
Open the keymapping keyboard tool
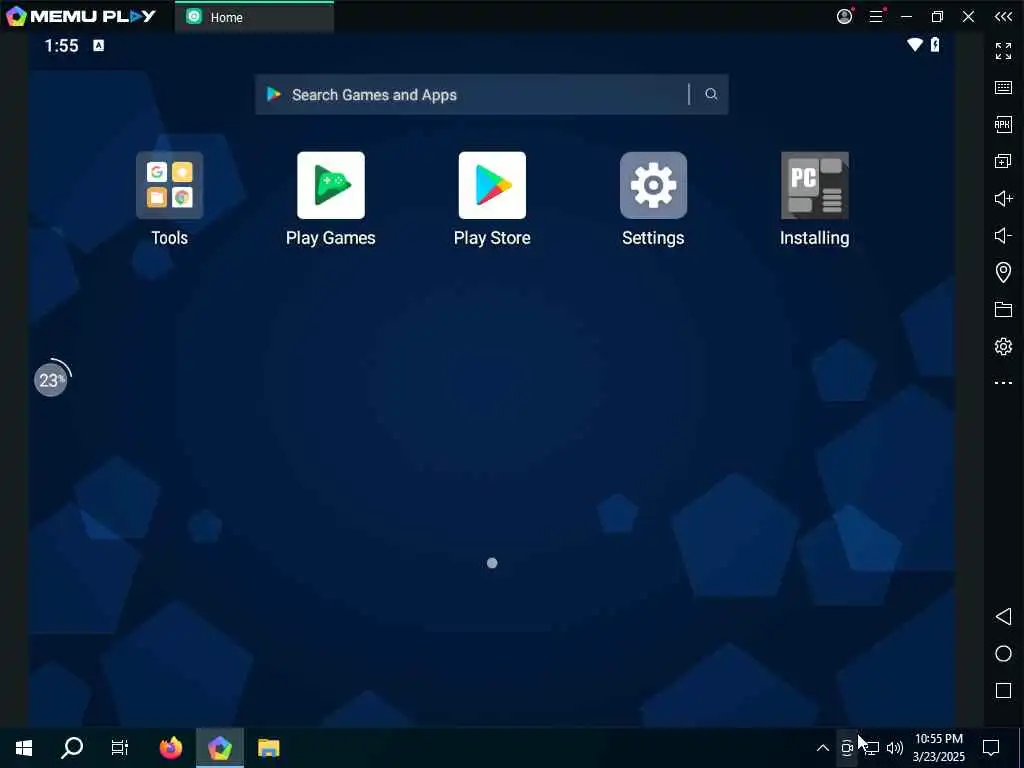1003,88
